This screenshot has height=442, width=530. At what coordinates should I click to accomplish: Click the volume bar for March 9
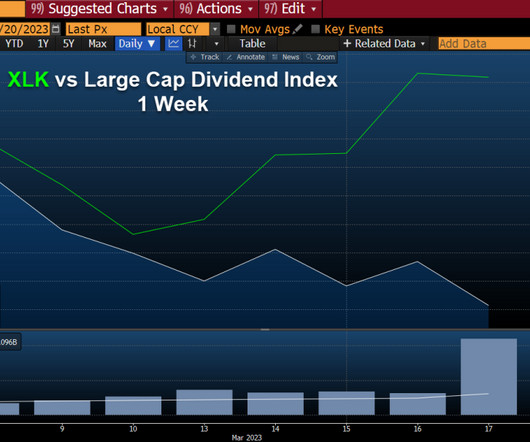[62, 408]
